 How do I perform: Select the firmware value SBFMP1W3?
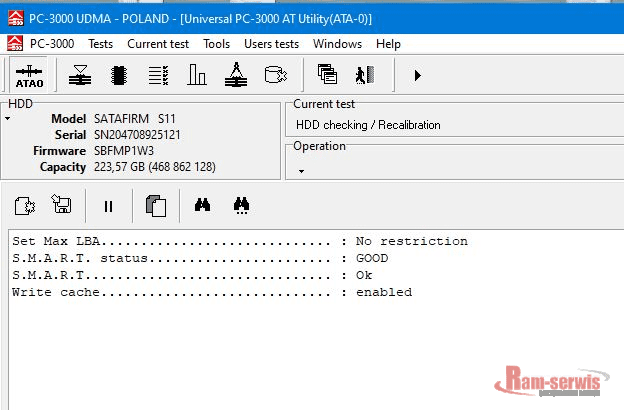click(124, 151)
